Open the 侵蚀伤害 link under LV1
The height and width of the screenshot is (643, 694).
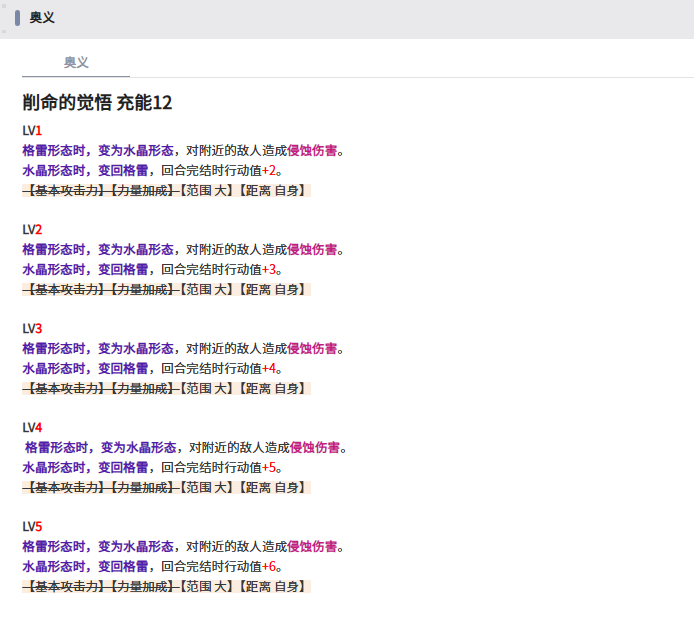coord(312,151)
